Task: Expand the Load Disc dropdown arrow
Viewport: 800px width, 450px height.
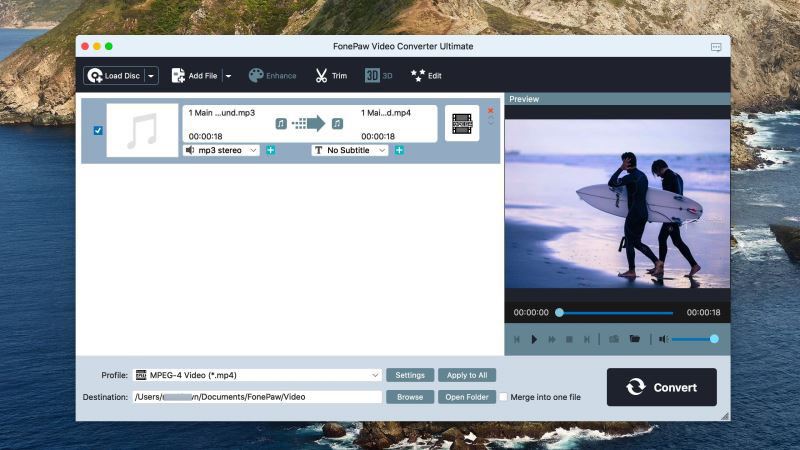Action: click(151, 76)
